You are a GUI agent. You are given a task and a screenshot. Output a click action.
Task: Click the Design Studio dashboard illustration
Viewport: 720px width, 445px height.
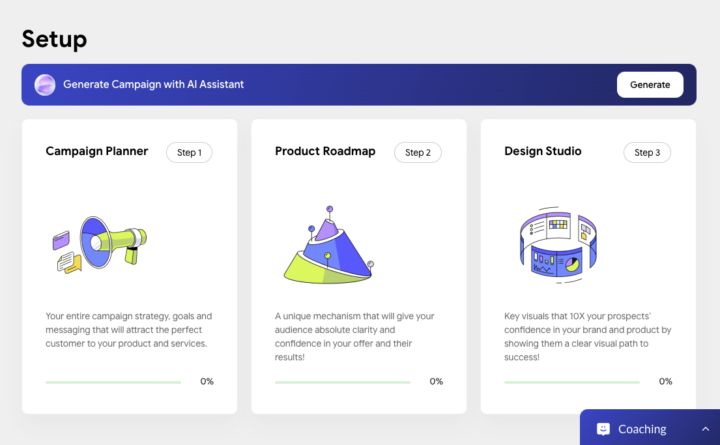pyautogui.click(x=558, y=245)
